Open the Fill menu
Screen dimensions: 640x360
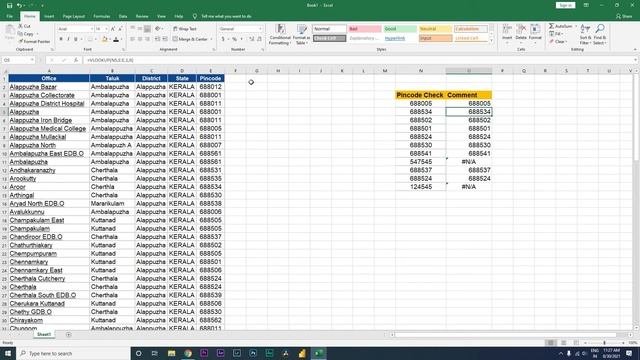pos(556,34)
